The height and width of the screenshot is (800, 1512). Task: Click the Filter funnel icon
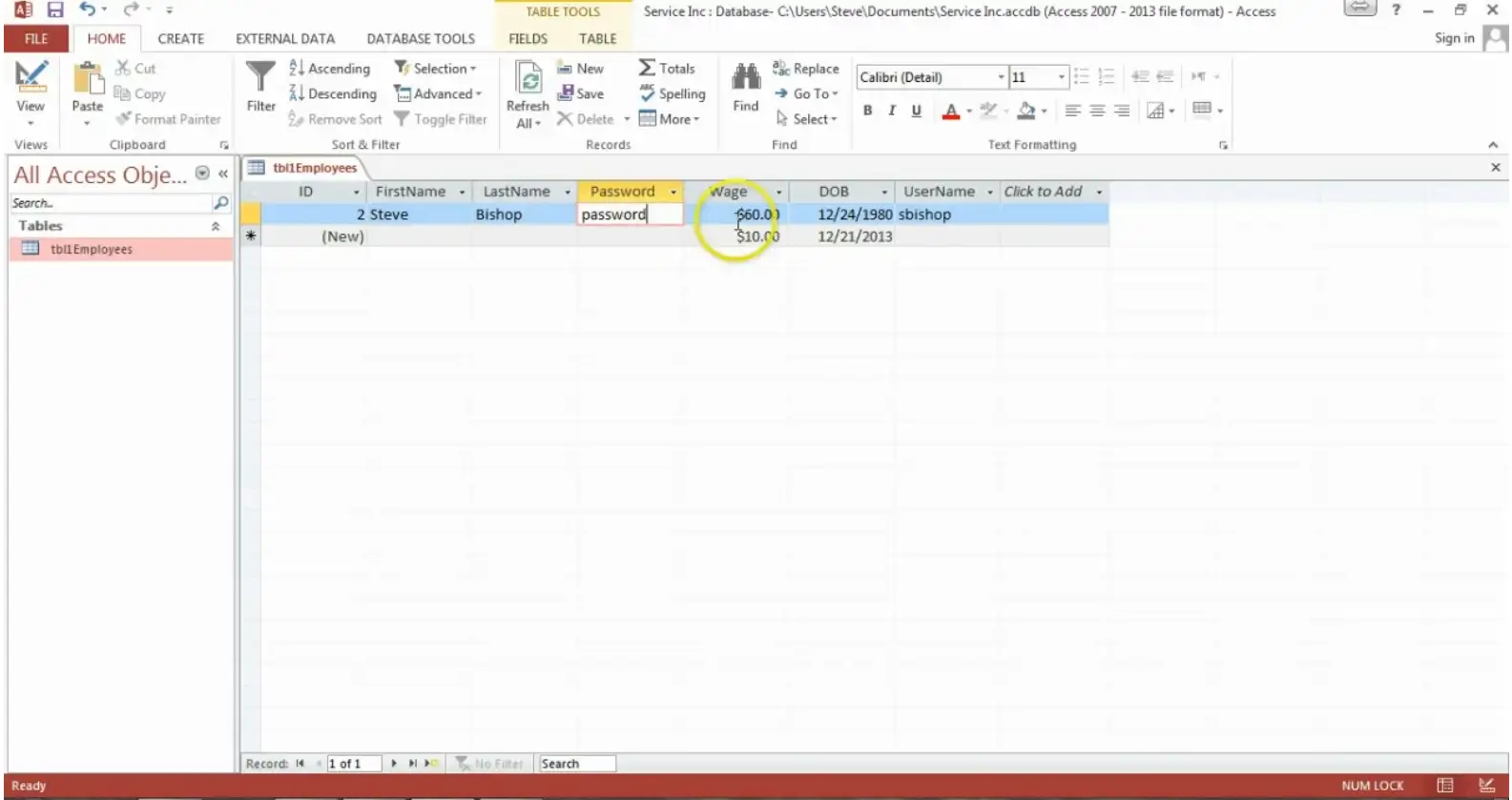click(260, 77)
